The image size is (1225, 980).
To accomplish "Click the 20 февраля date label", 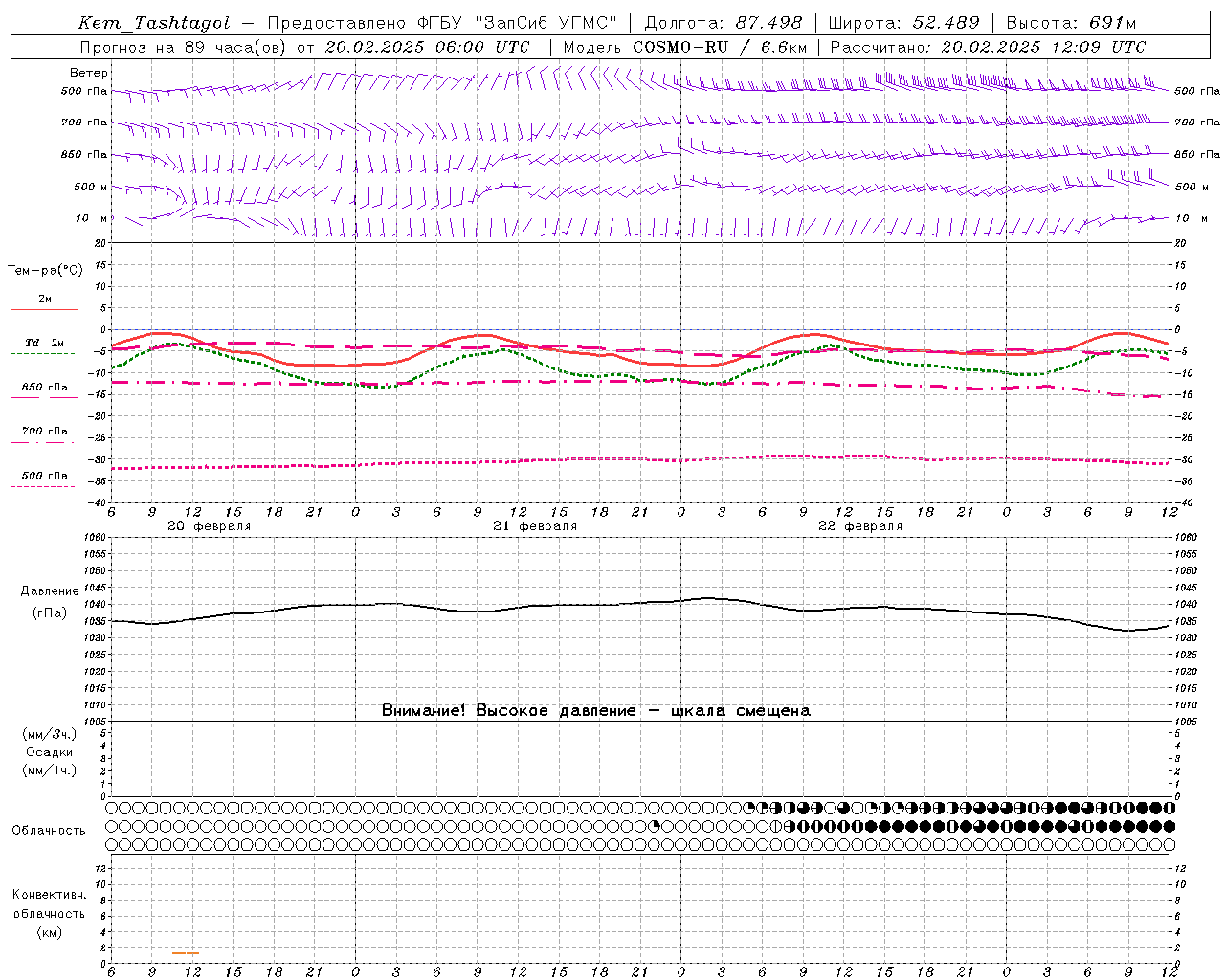I will 210,526.
